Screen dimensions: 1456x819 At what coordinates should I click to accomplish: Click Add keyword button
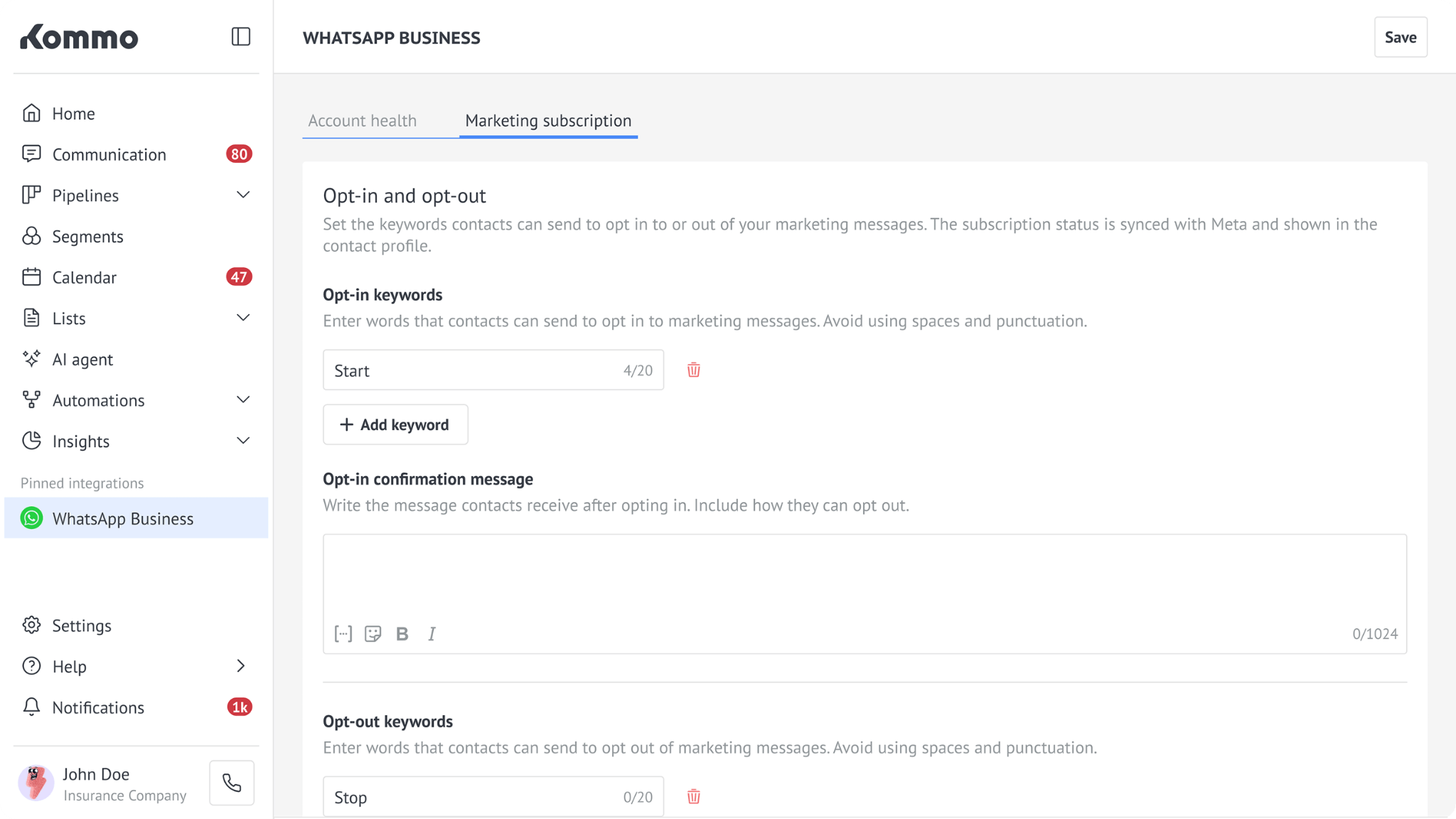click(395, 424)
